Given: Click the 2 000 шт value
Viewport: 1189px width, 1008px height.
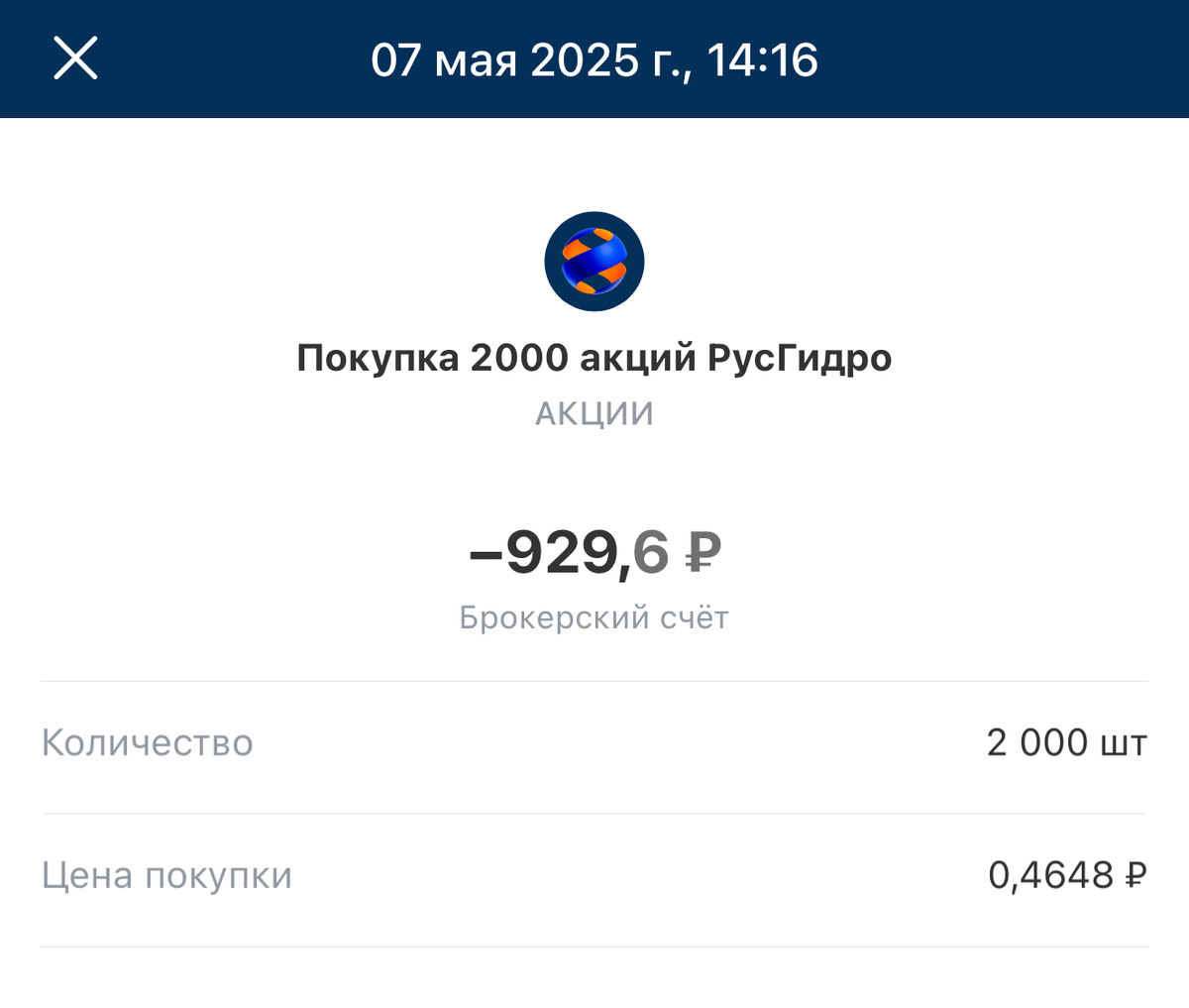Looking at the screenshot, I should click(x=1067, y=742).
